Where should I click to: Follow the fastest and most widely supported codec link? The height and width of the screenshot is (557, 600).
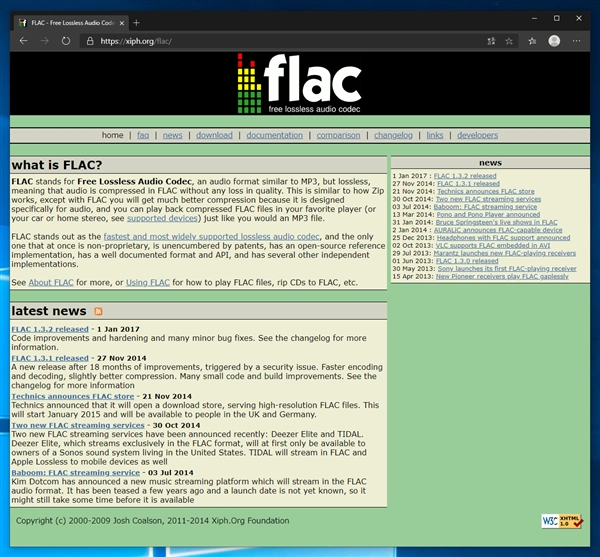coord(211,236)
